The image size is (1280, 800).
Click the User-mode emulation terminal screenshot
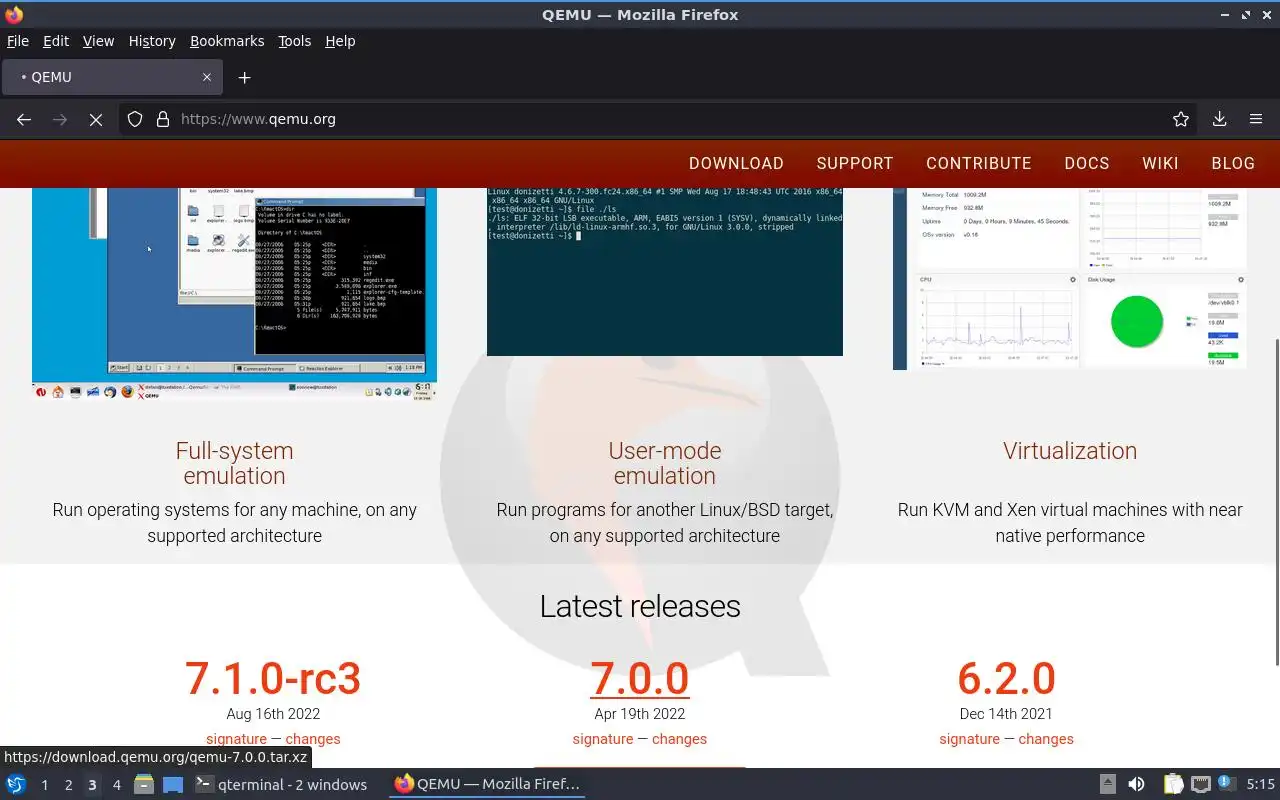point(665,272)
